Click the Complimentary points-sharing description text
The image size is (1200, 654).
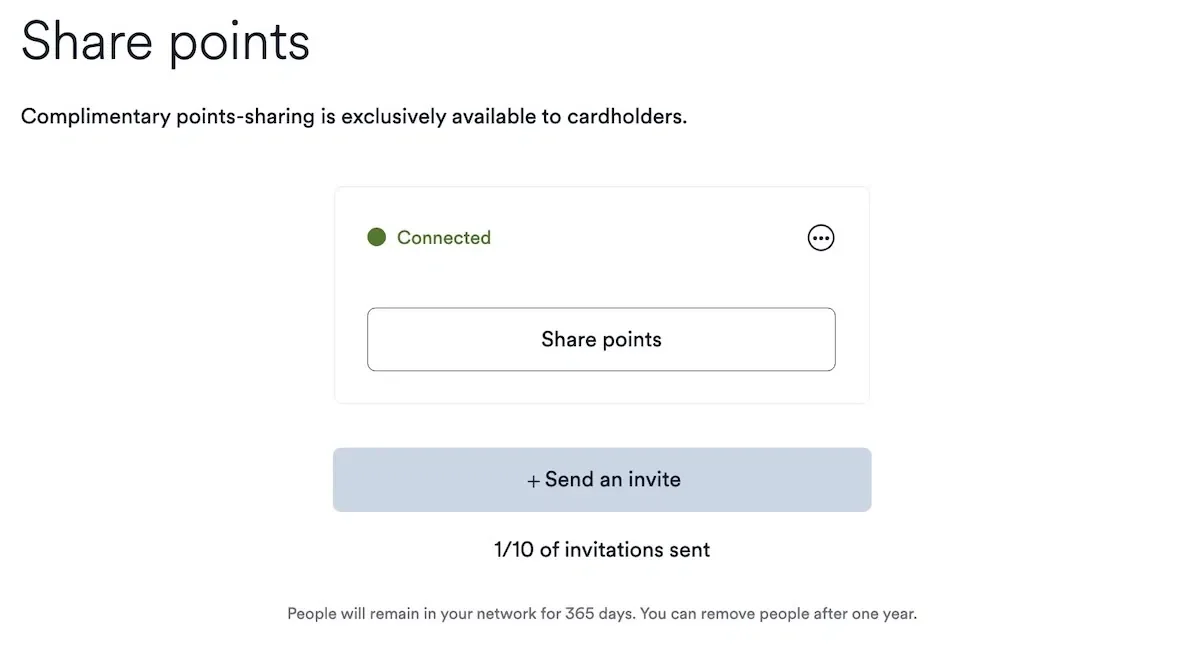click(x=353, y=116)
